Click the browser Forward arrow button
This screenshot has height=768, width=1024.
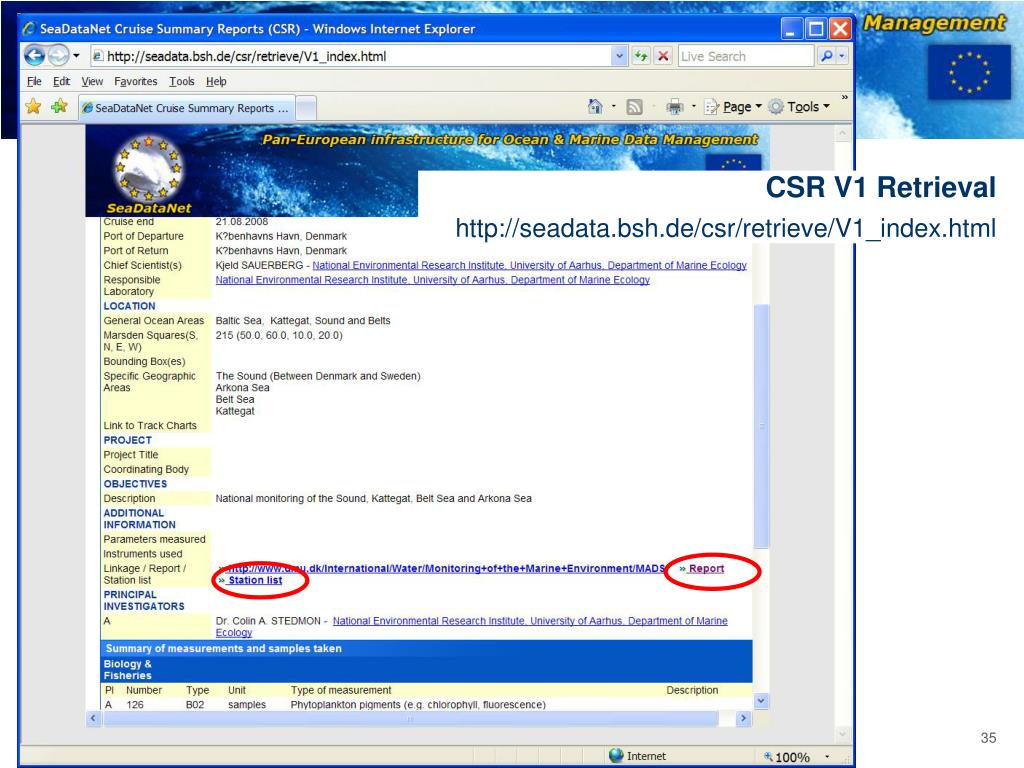pos(58,56)
